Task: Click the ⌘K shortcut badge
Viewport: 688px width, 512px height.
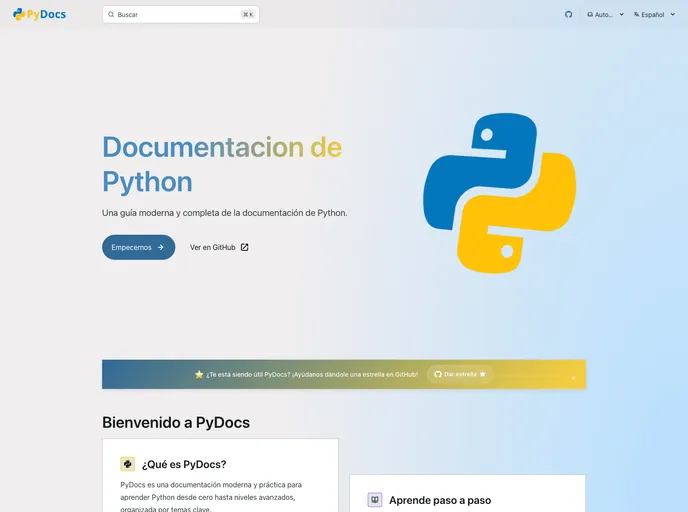Action: [x=248, y=14]
